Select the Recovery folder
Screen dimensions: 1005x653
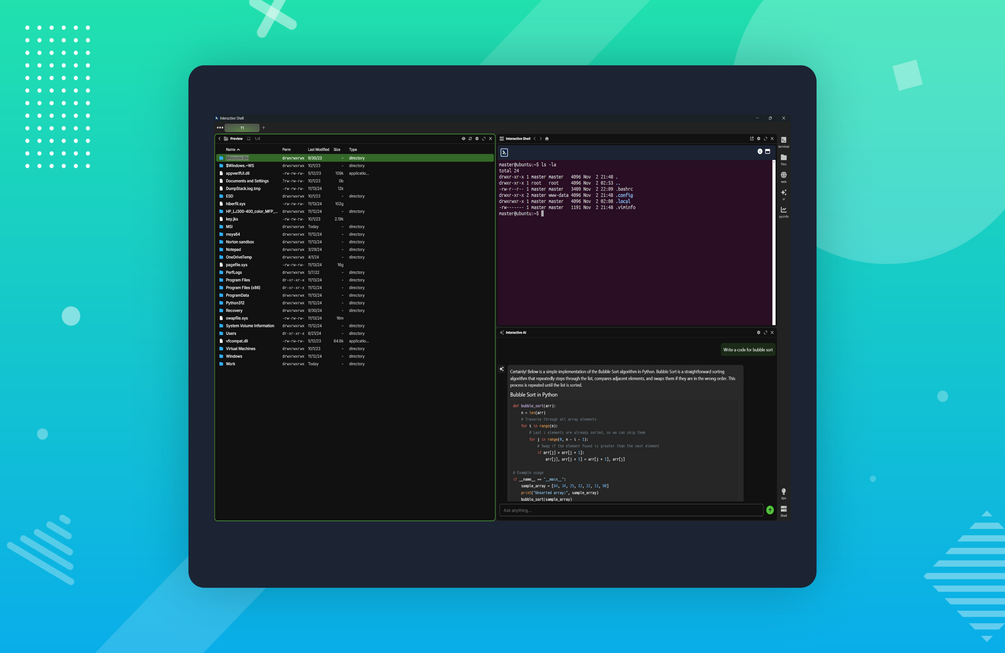(x=354, y=311)
